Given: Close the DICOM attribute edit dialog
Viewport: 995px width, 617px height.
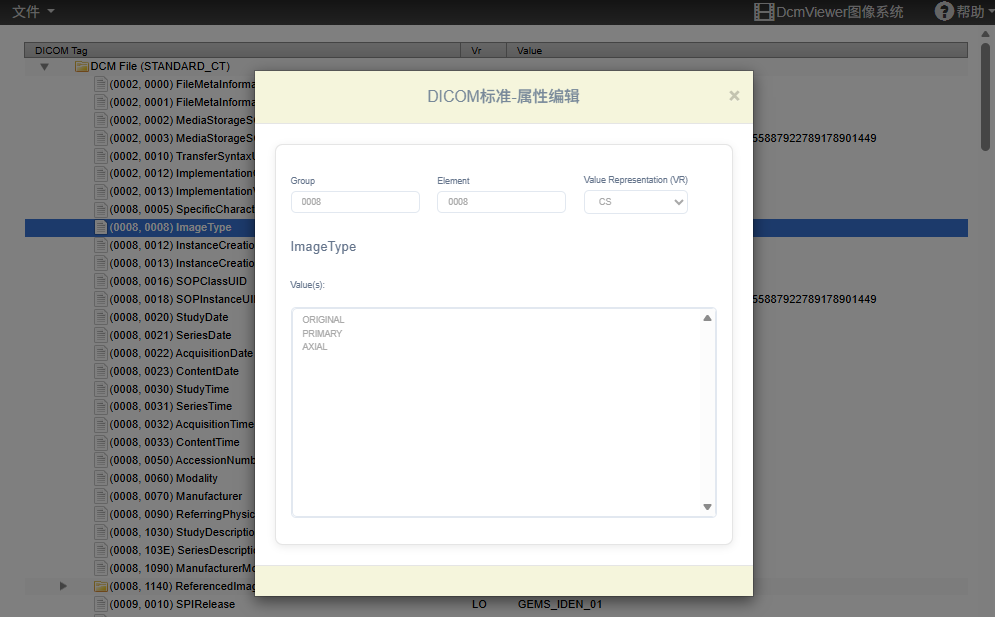Looking at the screenshot, I should tap(734, 96).
